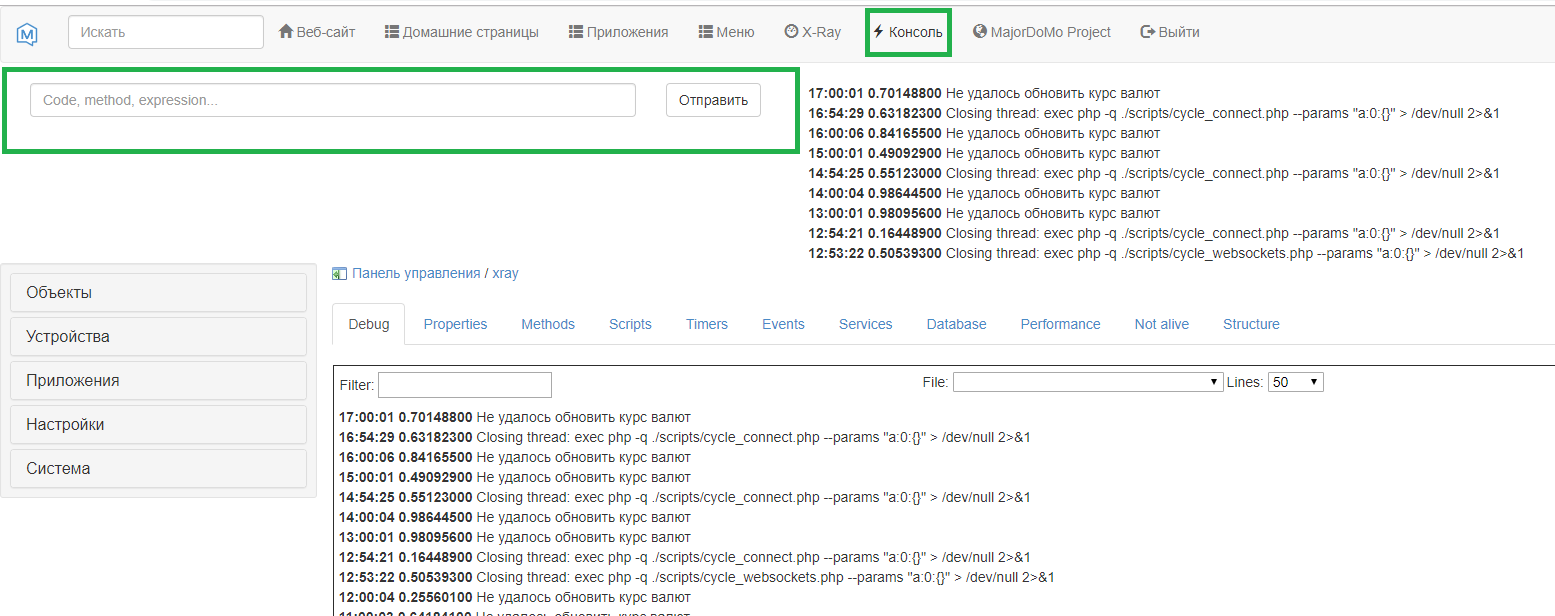Screen dimensions: 1555x616
Task: Toggle the Консоль console panel
Action: [908, 32]
